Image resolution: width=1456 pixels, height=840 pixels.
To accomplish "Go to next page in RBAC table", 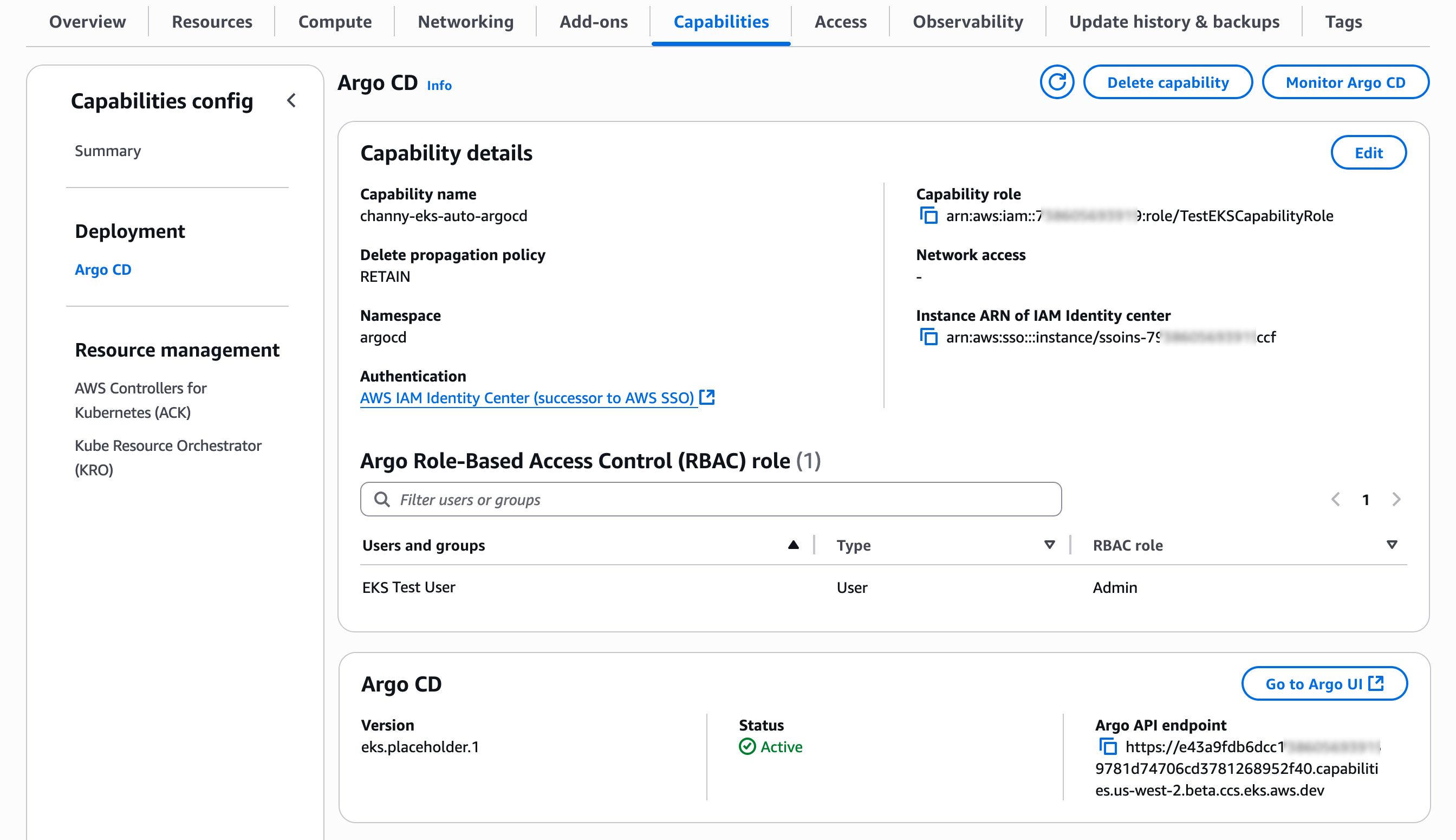I will 1396,499.
